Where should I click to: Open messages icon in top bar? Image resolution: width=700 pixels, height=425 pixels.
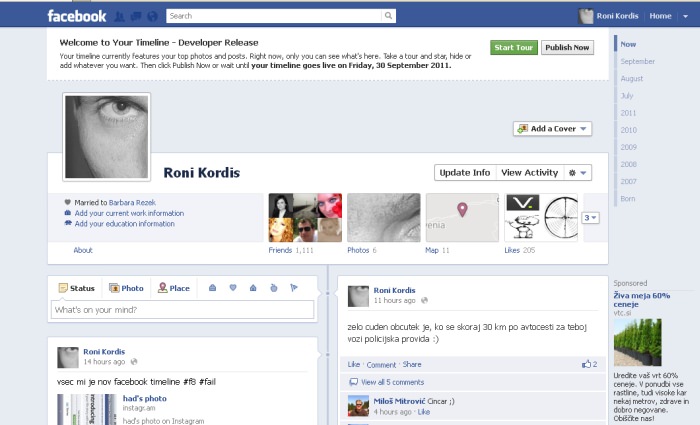click(x=135, y=16)
